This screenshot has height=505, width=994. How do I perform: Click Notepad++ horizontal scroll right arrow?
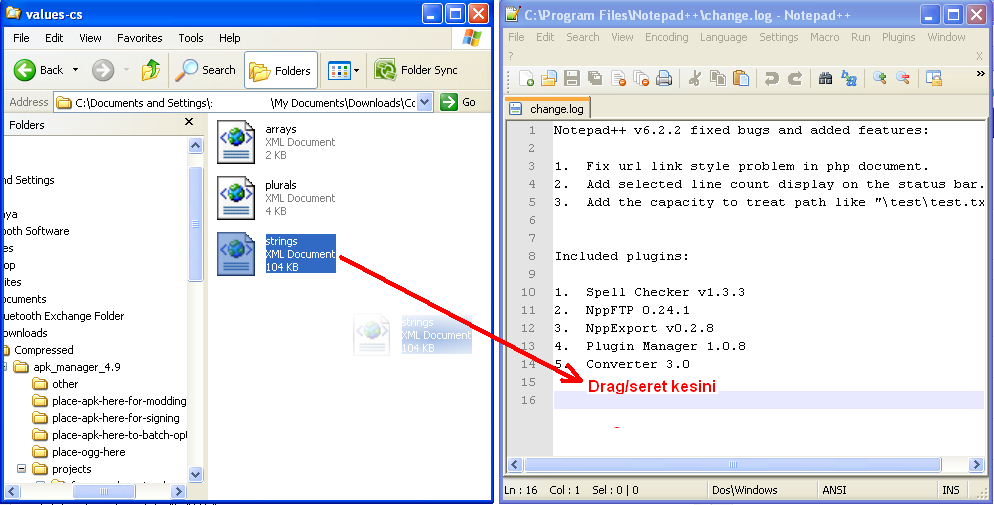tap(977, 464)
